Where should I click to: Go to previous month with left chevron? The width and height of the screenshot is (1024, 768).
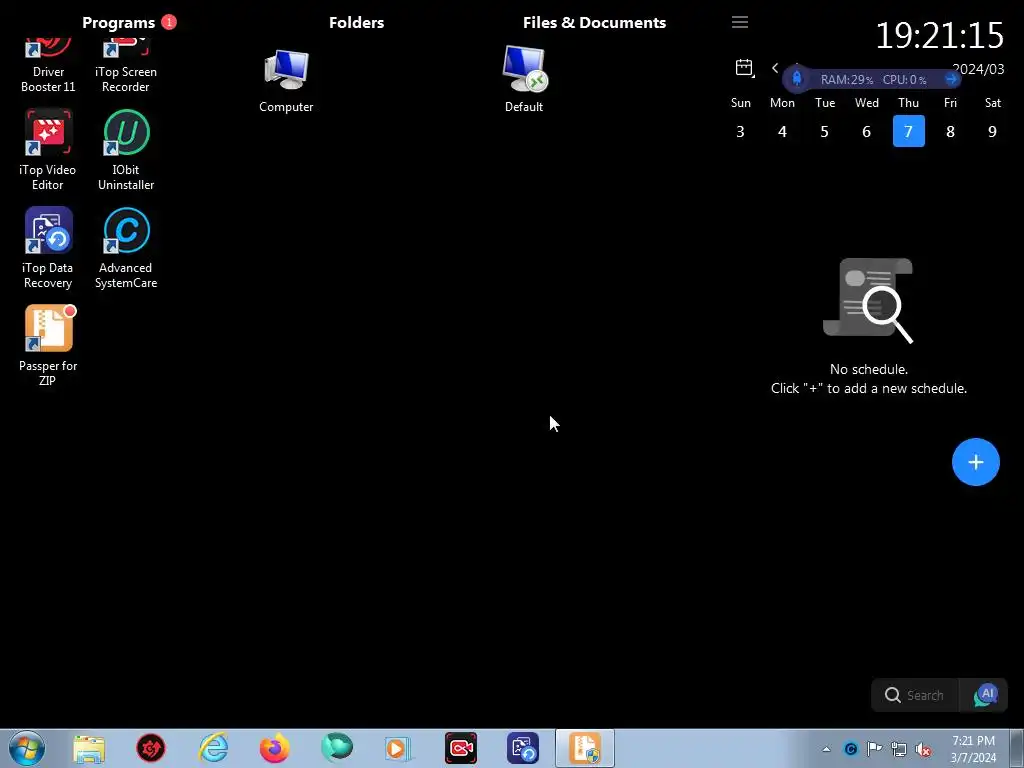pyautogui.click(x=775, y=67)
